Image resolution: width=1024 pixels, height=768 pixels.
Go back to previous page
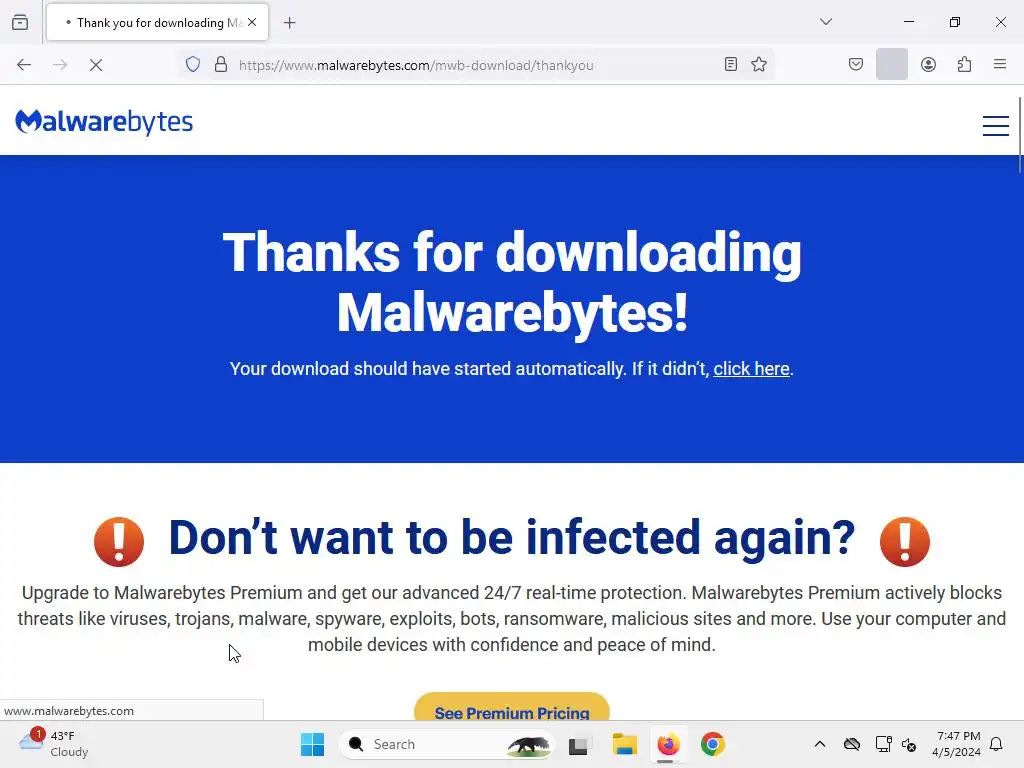[x=24, y=65]
